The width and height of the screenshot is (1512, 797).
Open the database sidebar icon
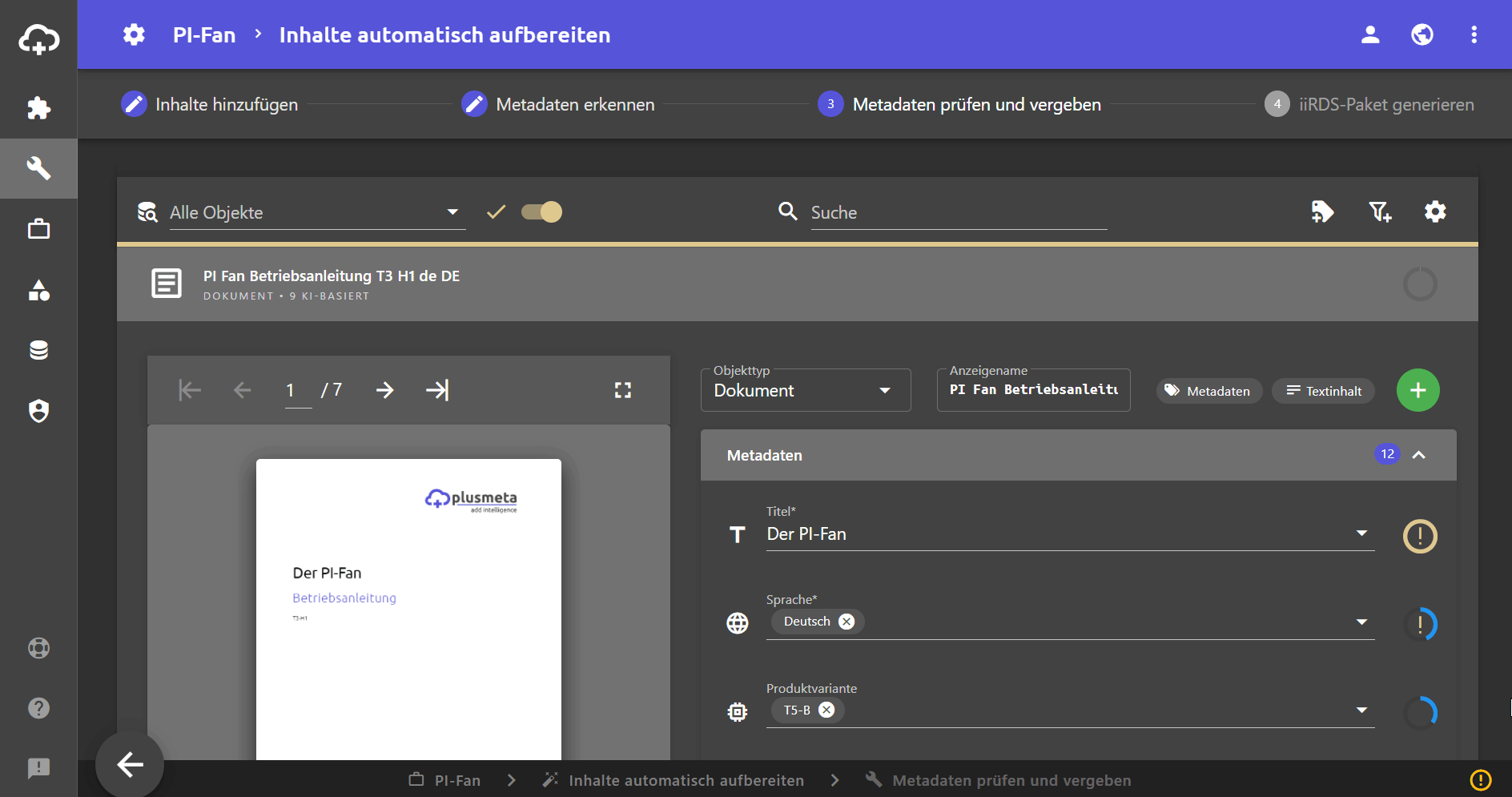coord(38,350)
